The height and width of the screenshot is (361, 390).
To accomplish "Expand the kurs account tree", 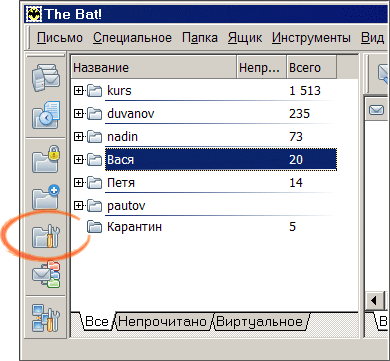I will (78, 91).
